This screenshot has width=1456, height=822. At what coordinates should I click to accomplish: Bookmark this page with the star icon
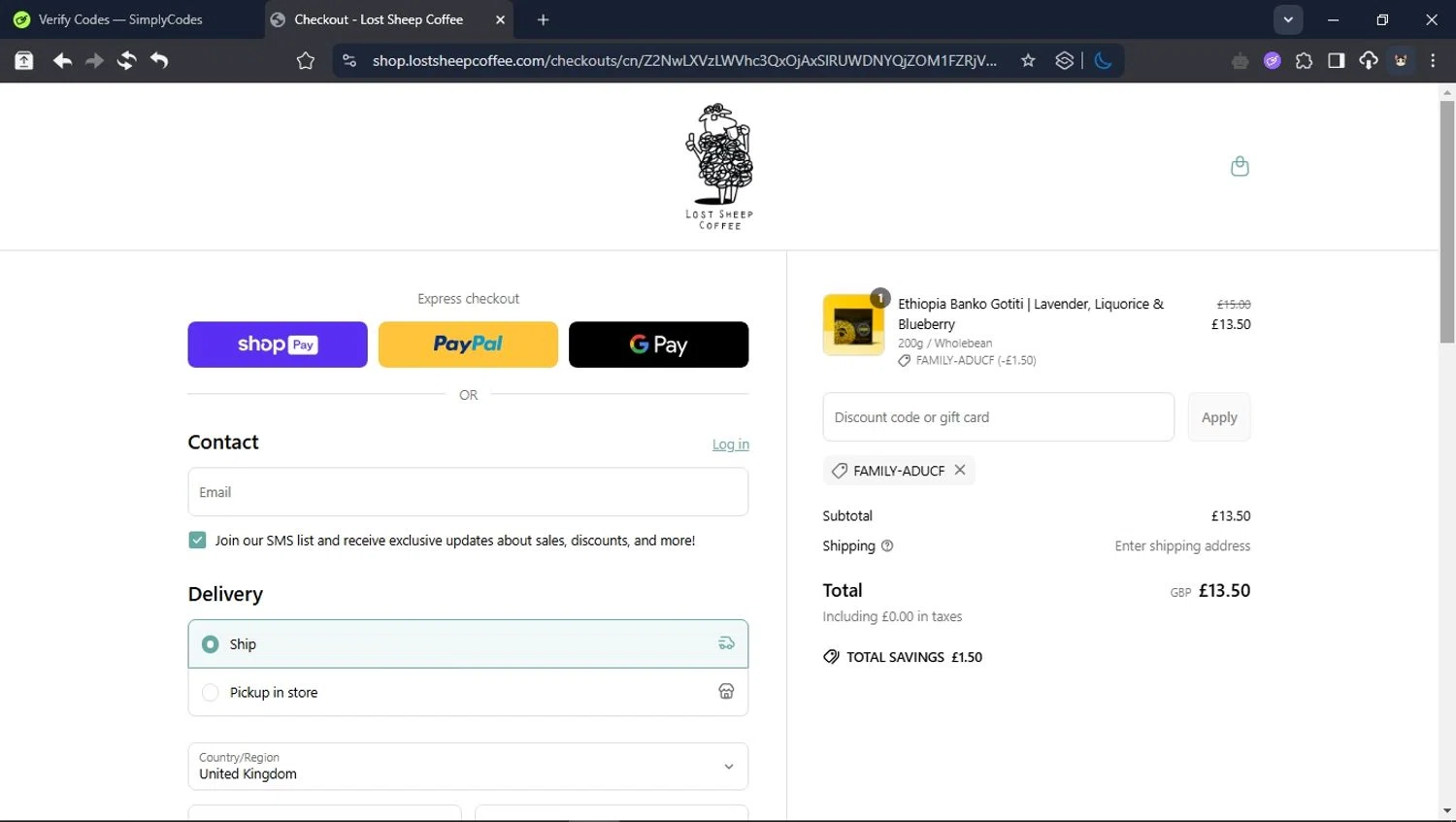point(1028,60)
